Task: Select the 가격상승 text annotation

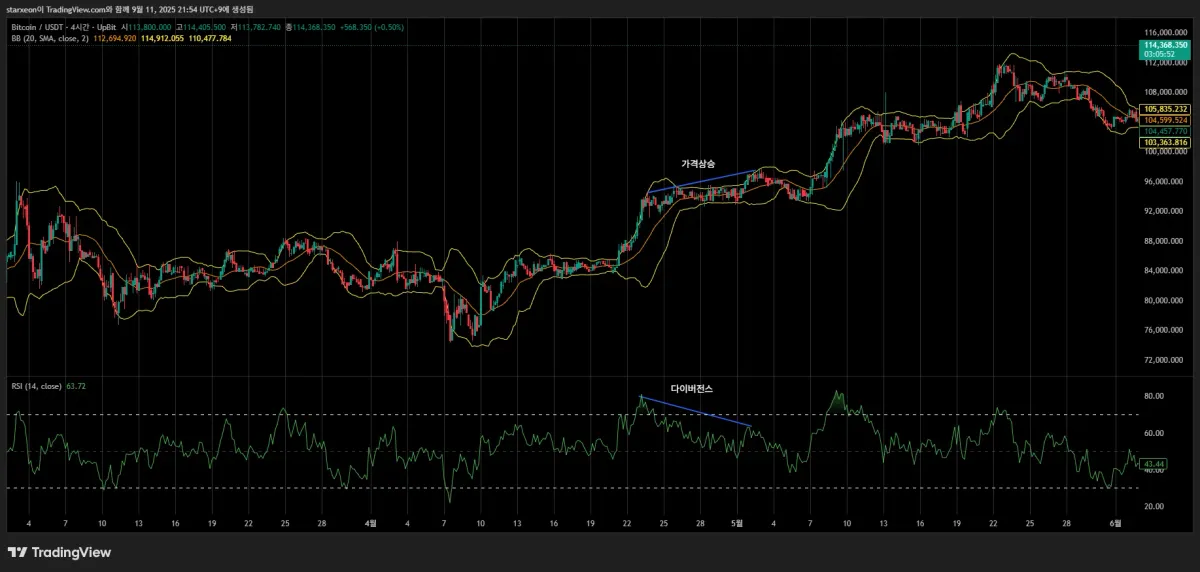Action: [697, 163]
